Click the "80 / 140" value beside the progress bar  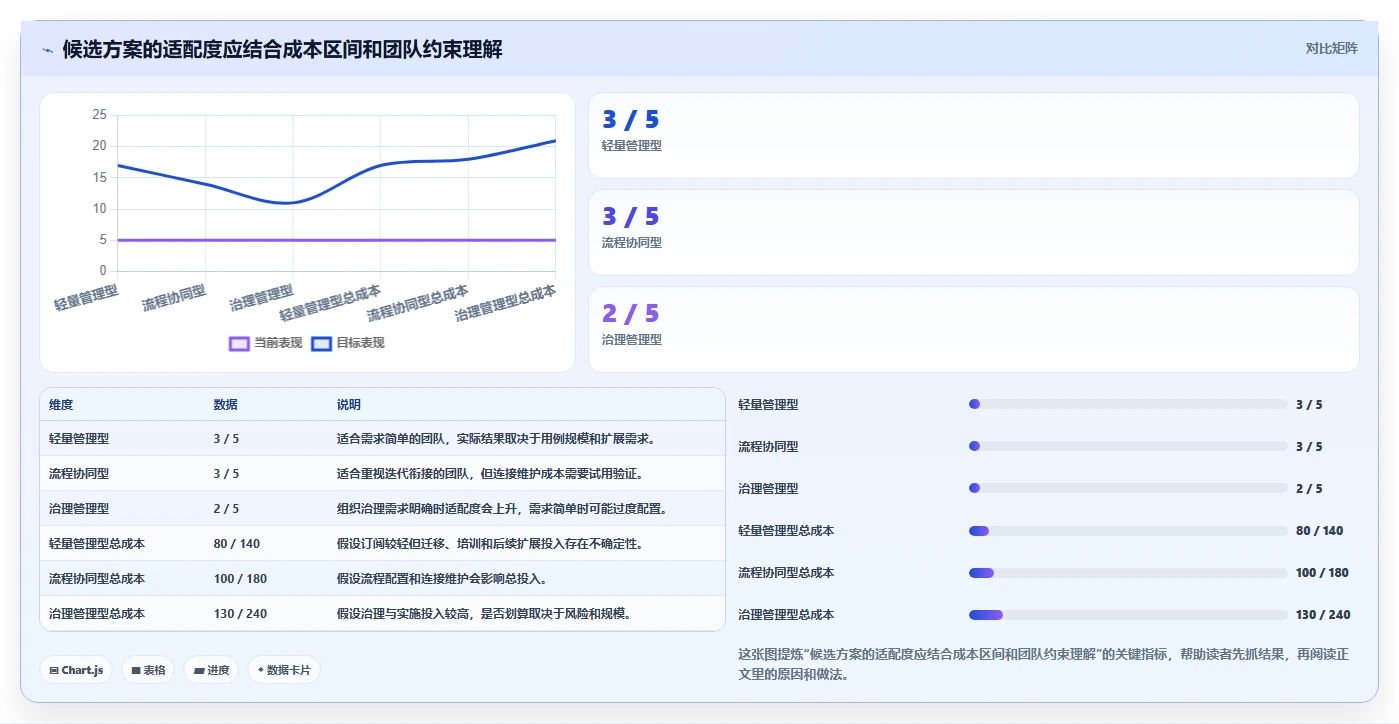1319,531
